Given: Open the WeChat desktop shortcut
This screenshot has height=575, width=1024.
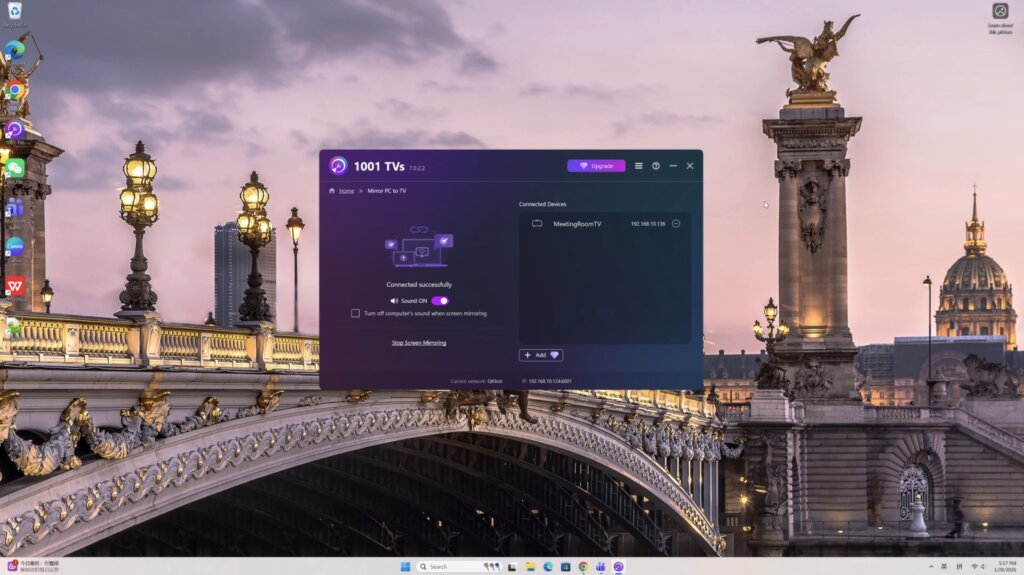Looking at the screenshot, I should point(14,168).
